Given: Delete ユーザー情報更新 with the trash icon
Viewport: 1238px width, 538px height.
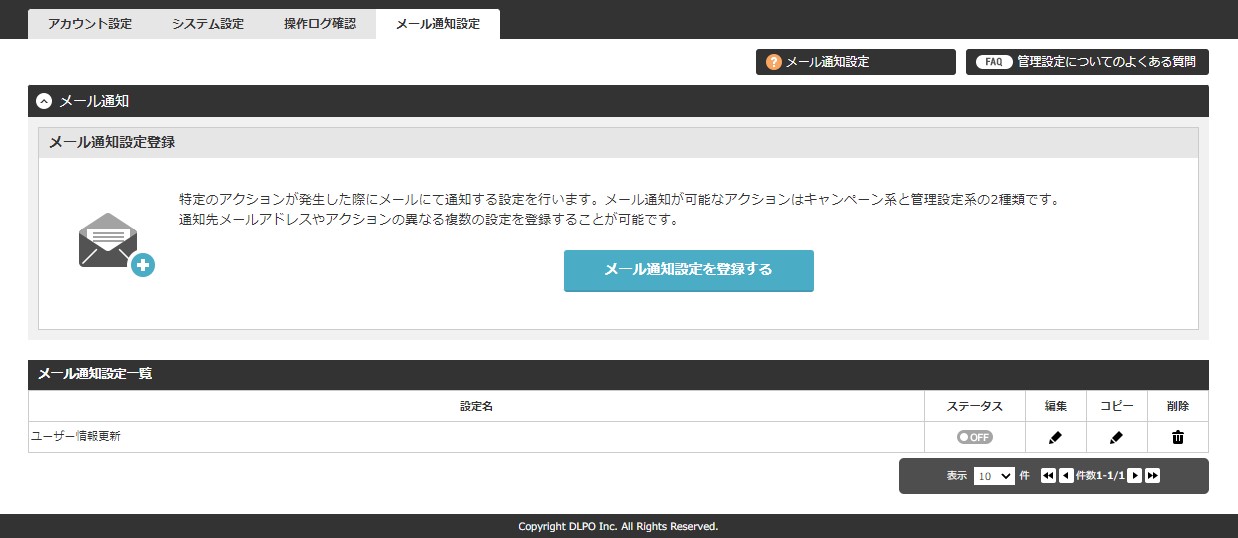Looking at the screenshot, I should click(1178, 437).
